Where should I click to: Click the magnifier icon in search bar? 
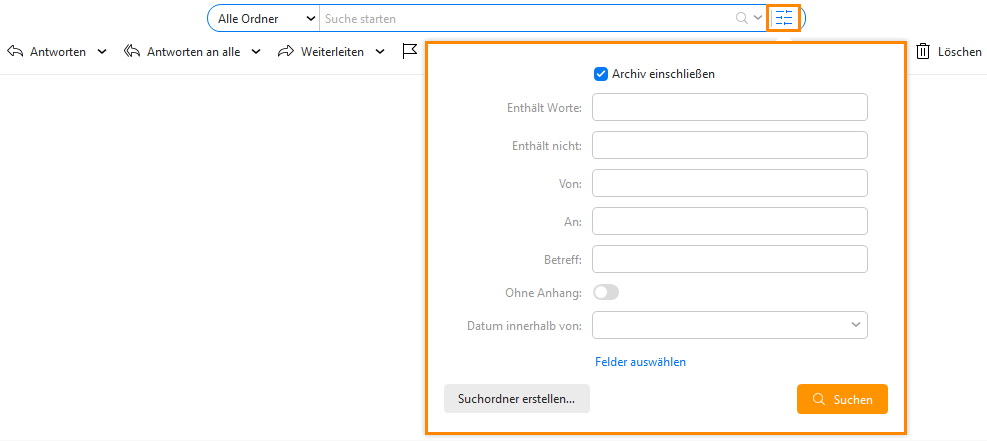742,18
